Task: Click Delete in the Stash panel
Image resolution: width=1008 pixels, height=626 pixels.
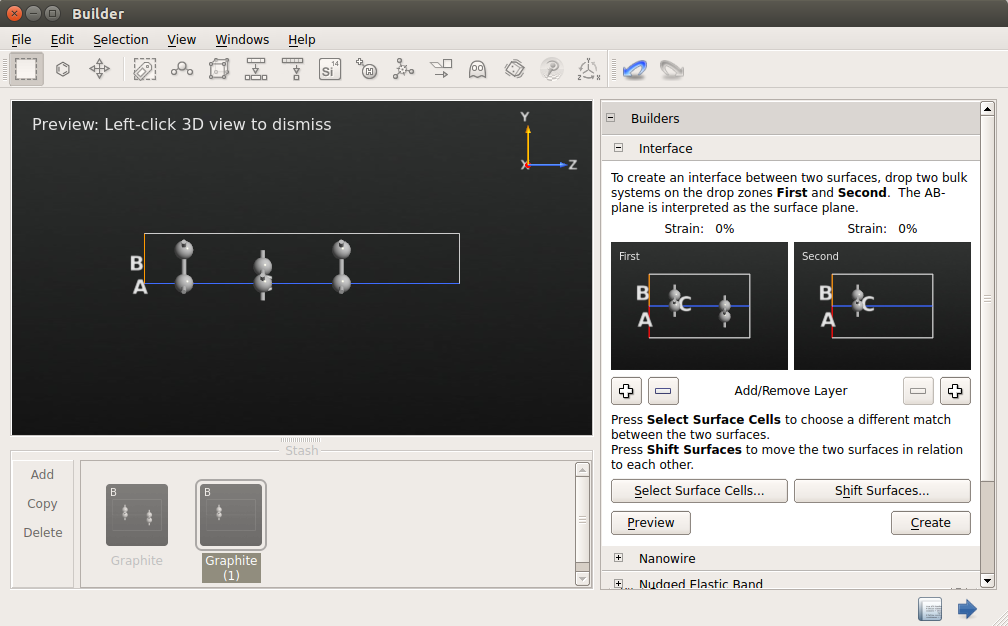Action: click(43, 532)
